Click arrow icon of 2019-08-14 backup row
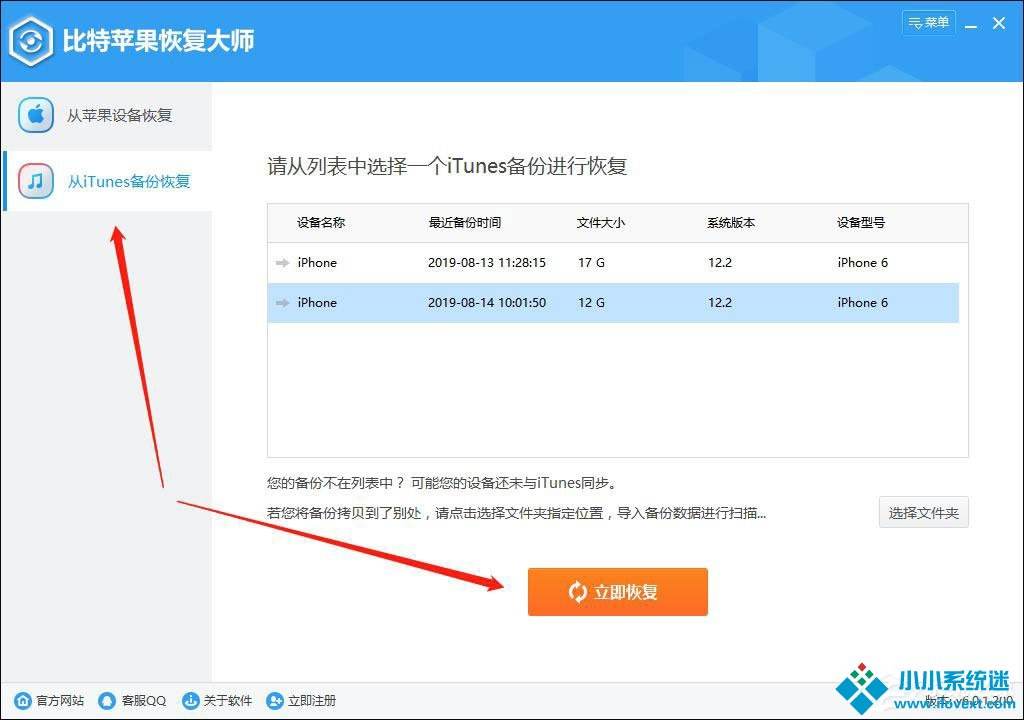 [282, 303]
